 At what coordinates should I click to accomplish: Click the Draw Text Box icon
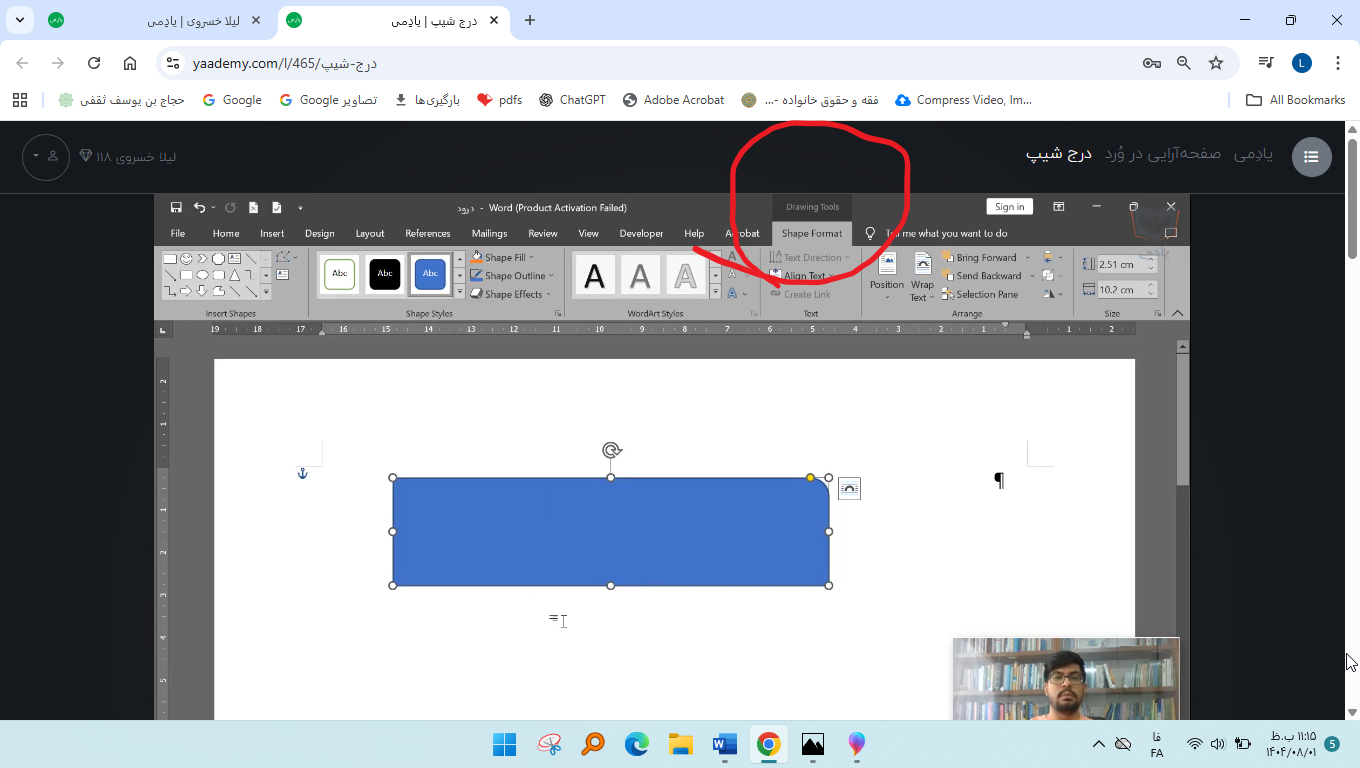point(283,275)
